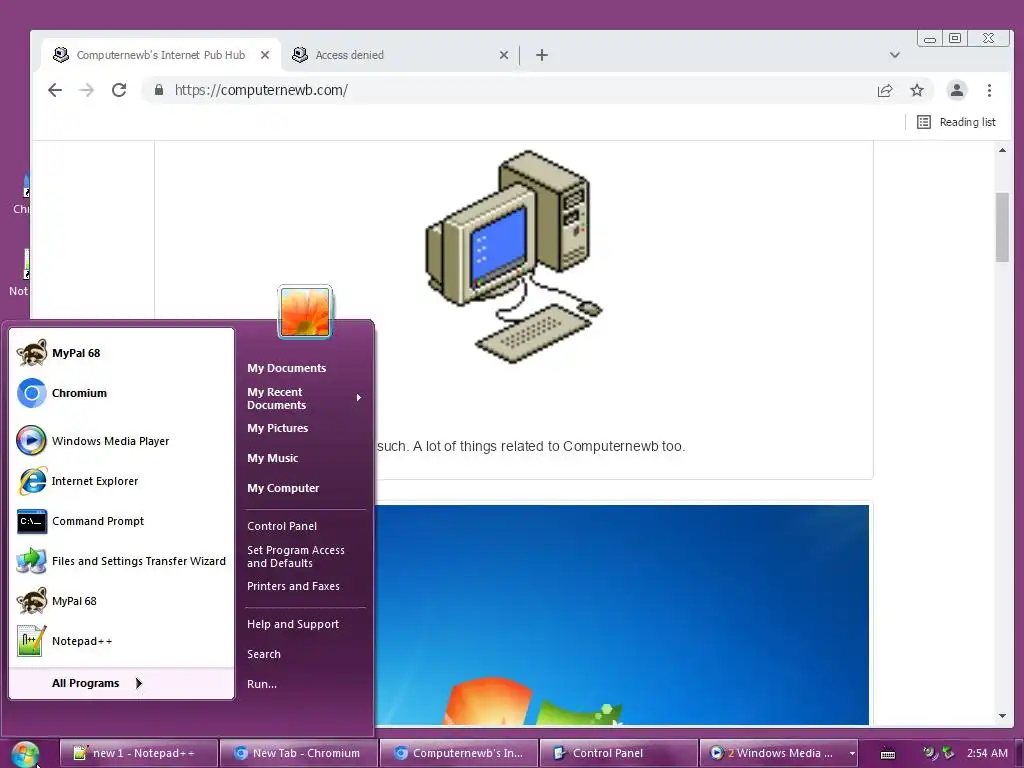Click the share page icon
Image resolution: width=1024 pixels, height=768 pixels.
885,90
